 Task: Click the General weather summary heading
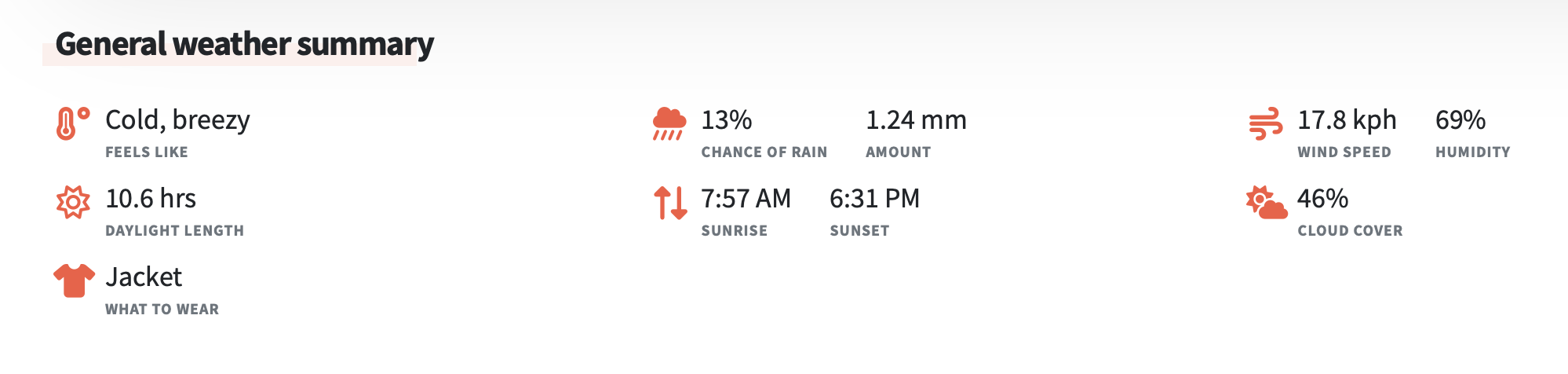pos(244,44)
